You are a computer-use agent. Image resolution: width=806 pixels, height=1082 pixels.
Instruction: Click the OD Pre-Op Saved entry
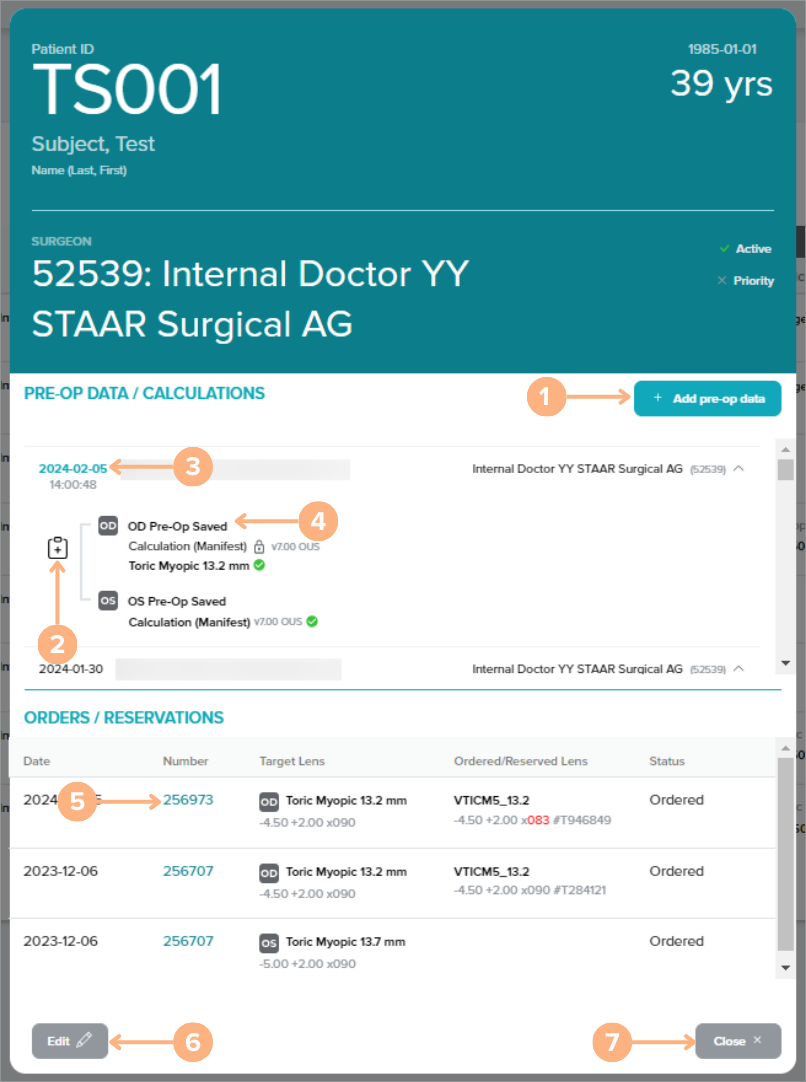point(177,525)
